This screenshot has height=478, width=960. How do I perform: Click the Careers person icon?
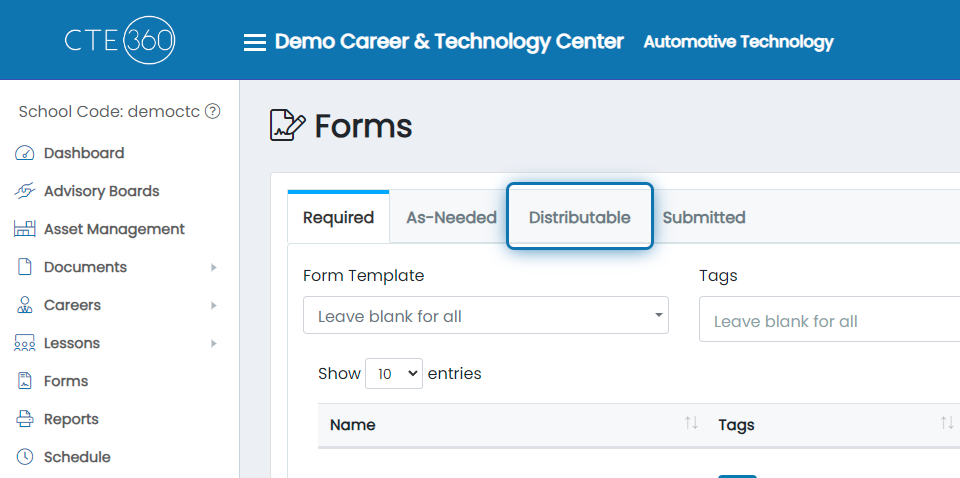24,305
